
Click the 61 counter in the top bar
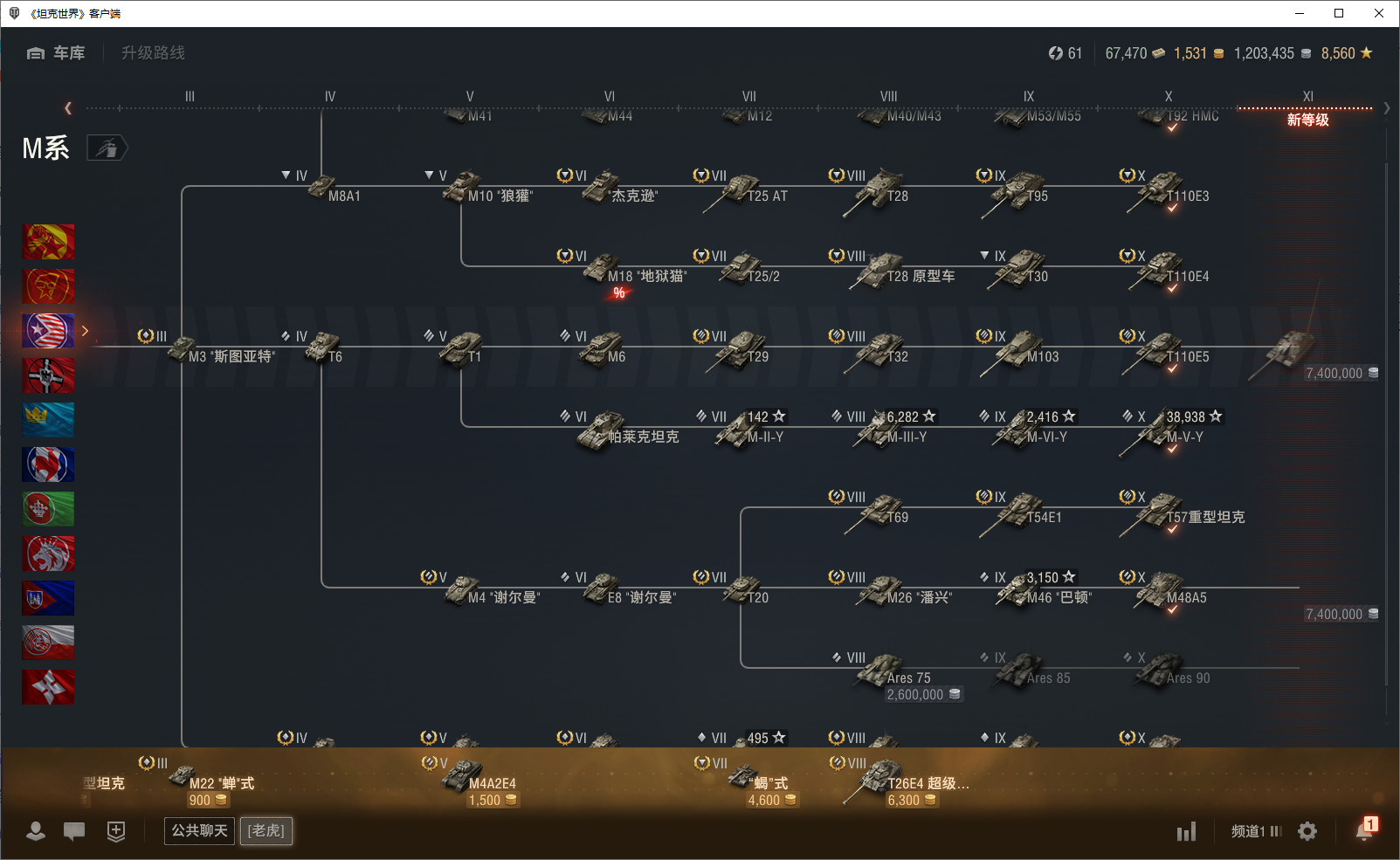click(x=1065, y=53)
